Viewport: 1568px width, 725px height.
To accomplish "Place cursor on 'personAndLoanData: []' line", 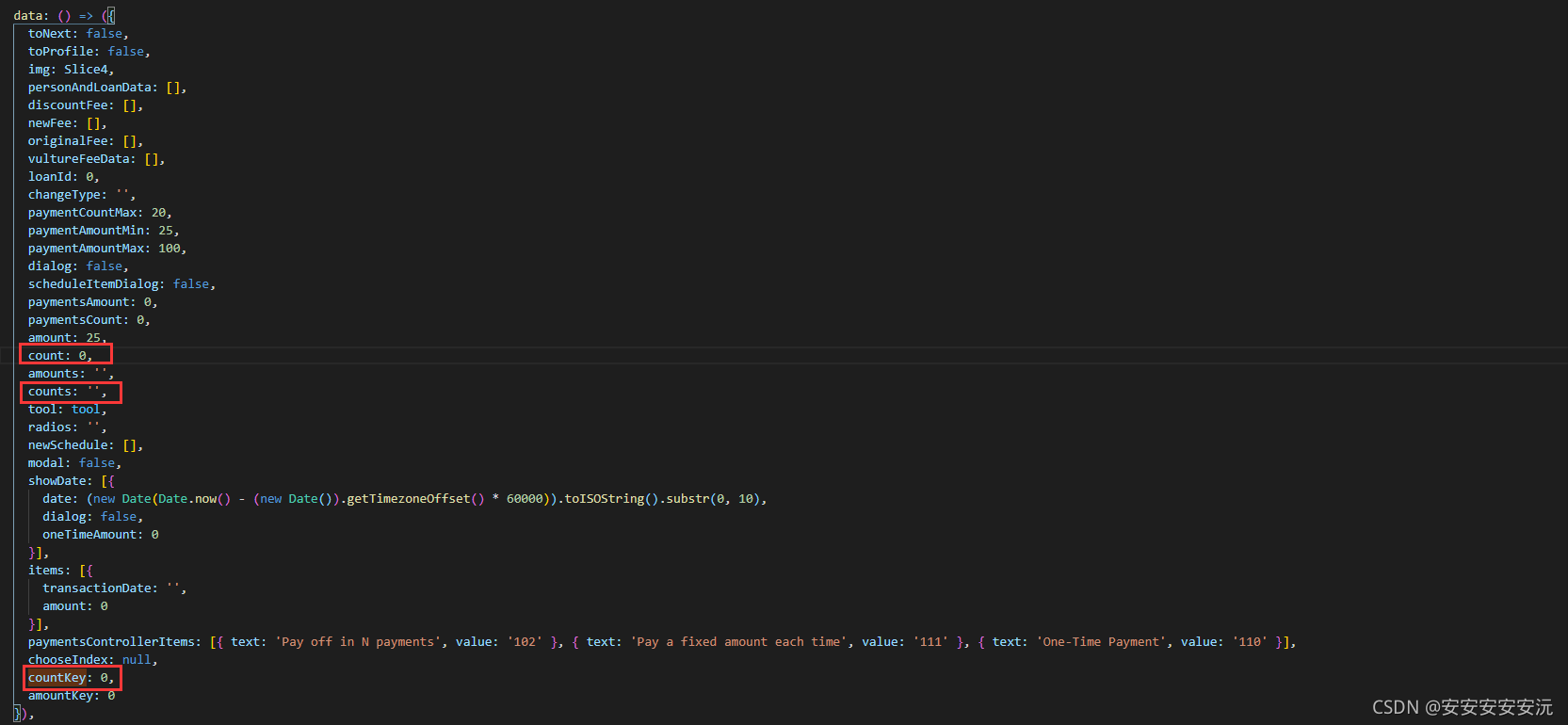I will coord(107,88).
